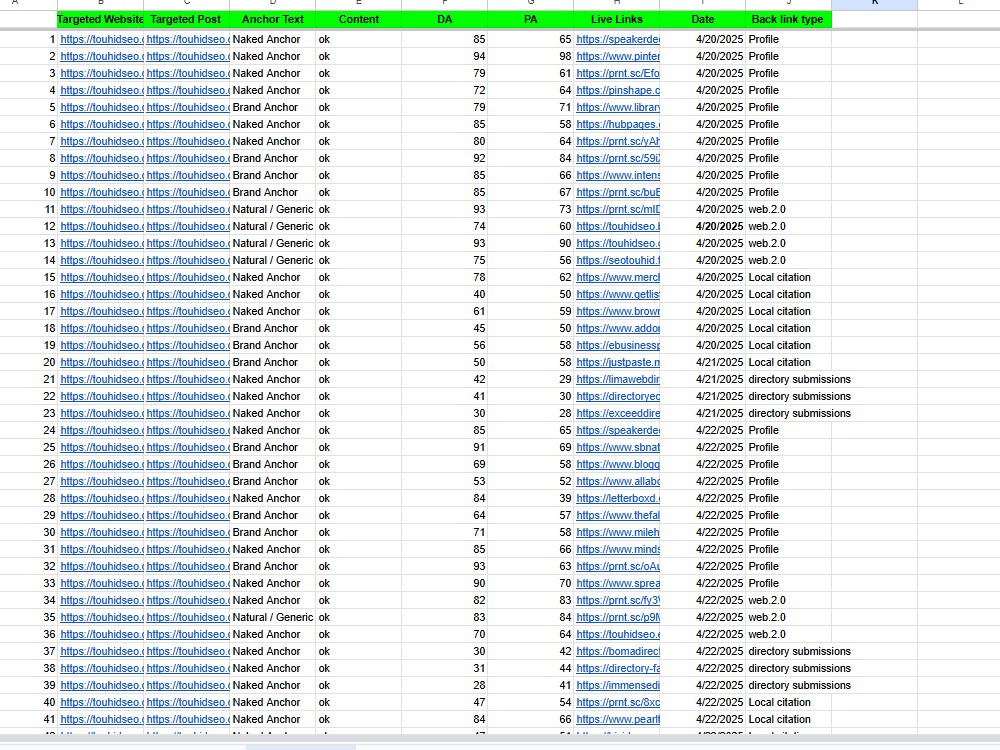This screenshot has height=750, width=1000.
Task: Open the bomadirect live link in row 37
Action: pos(618,651)
